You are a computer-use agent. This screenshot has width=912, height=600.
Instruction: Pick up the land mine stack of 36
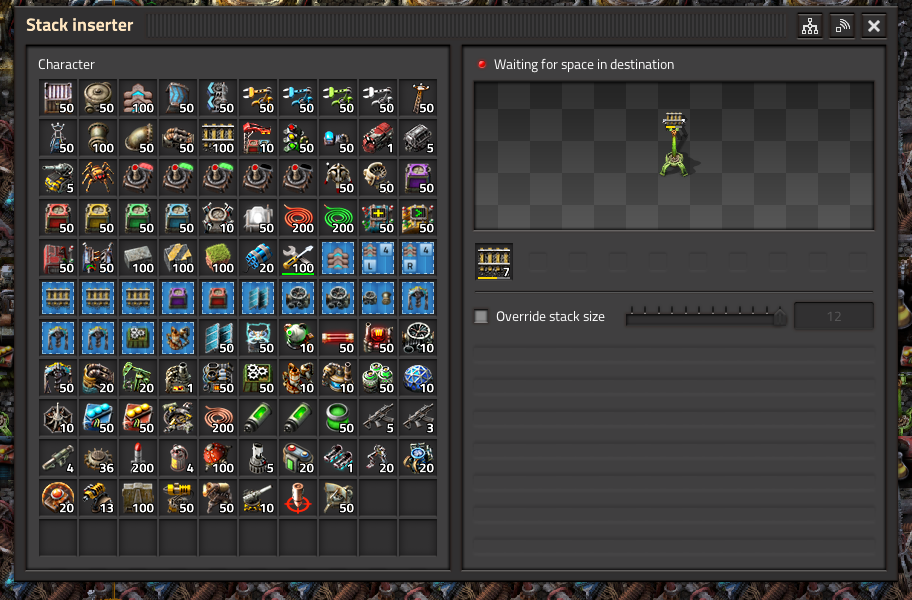tap(98, 458)
